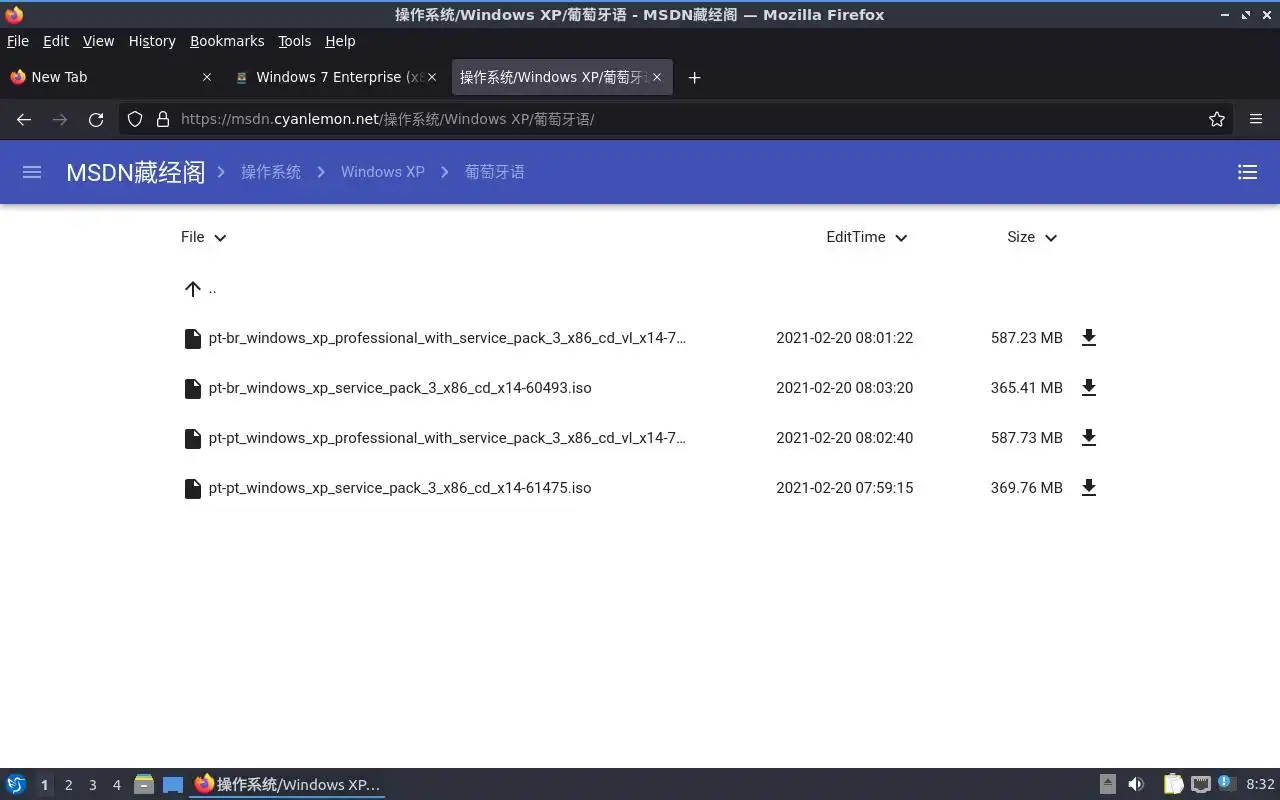Switch to the New Tab tab
1280x800 pixels.
tap(110, 77)
